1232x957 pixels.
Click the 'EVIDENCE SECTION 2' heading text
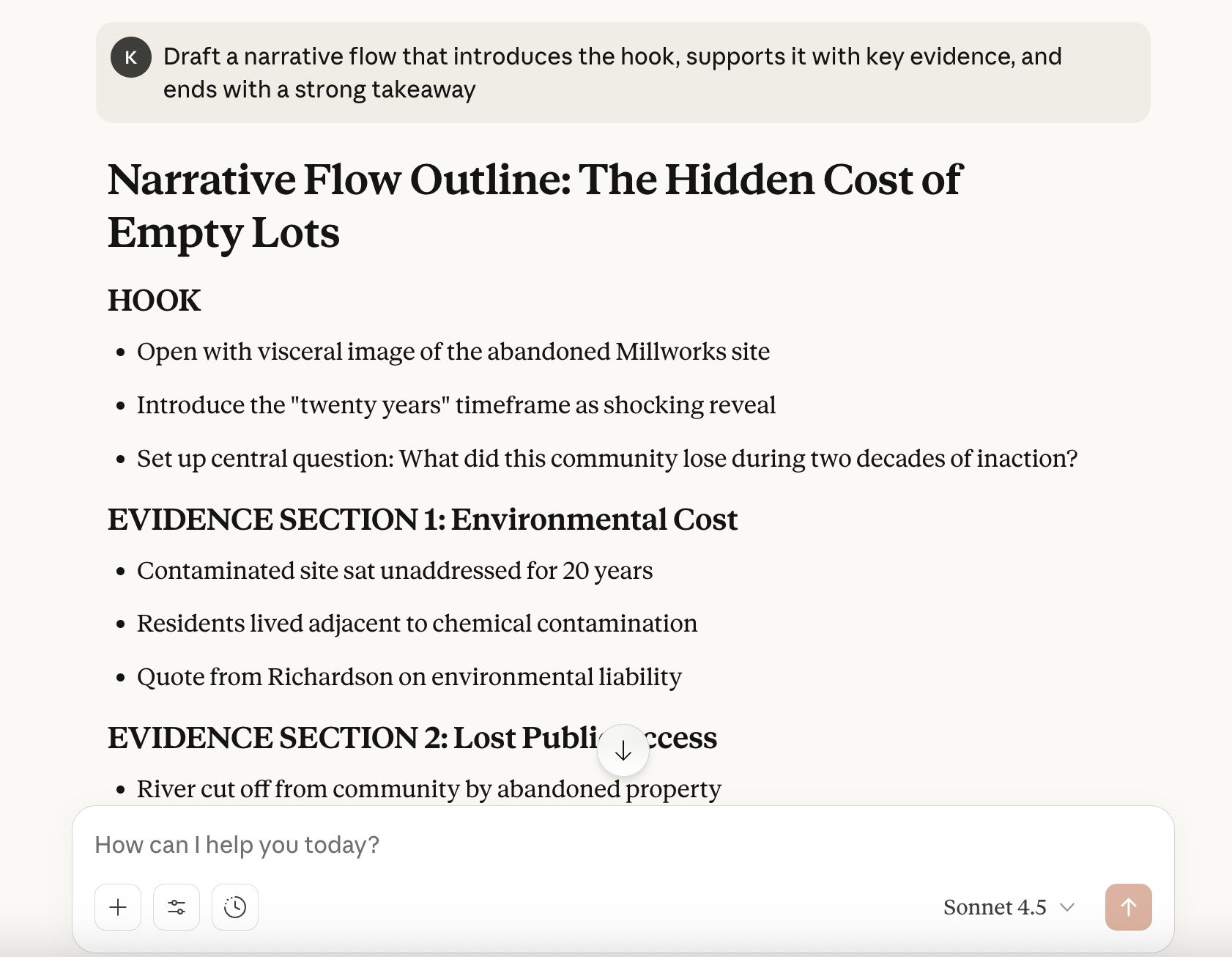click(x=352, y=738)
